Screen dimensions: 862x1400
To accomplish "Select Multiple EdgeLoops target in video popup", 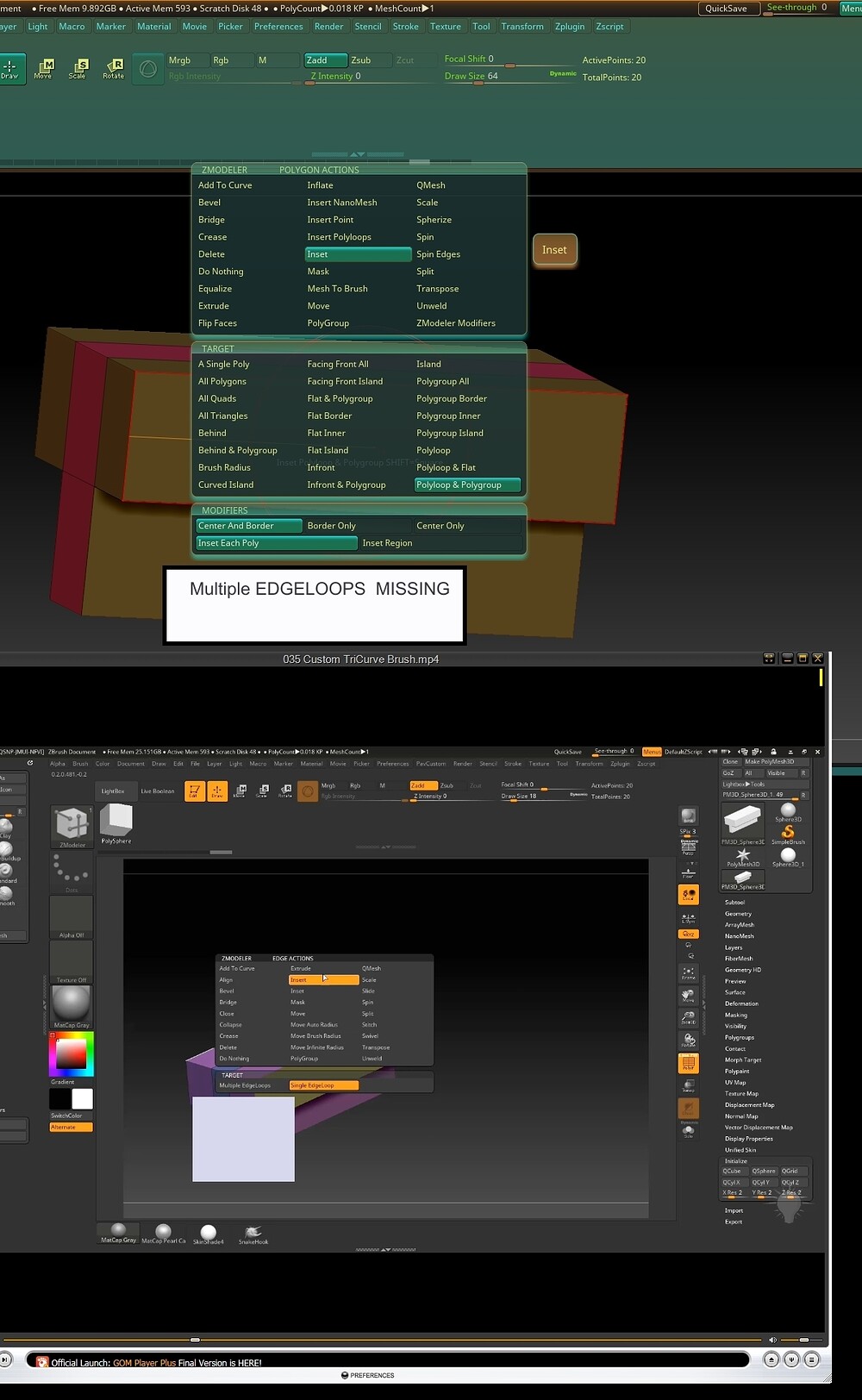I will (245, 1085).
